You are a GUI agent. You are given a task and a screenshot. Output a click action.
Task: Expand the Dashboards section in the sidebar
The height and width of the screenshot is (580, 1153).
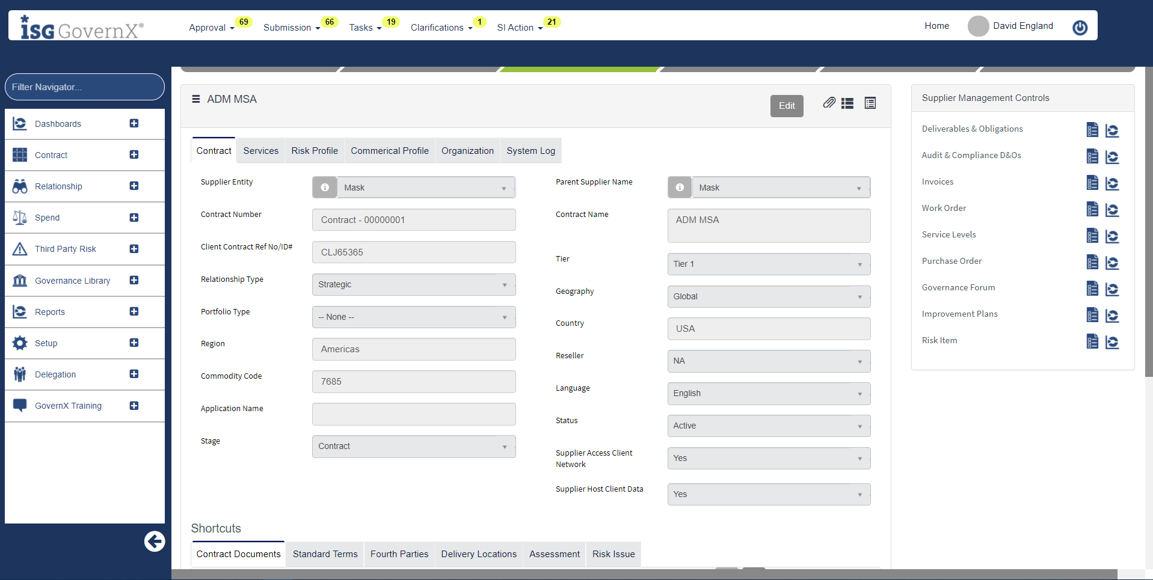click(x=133, y=123)
